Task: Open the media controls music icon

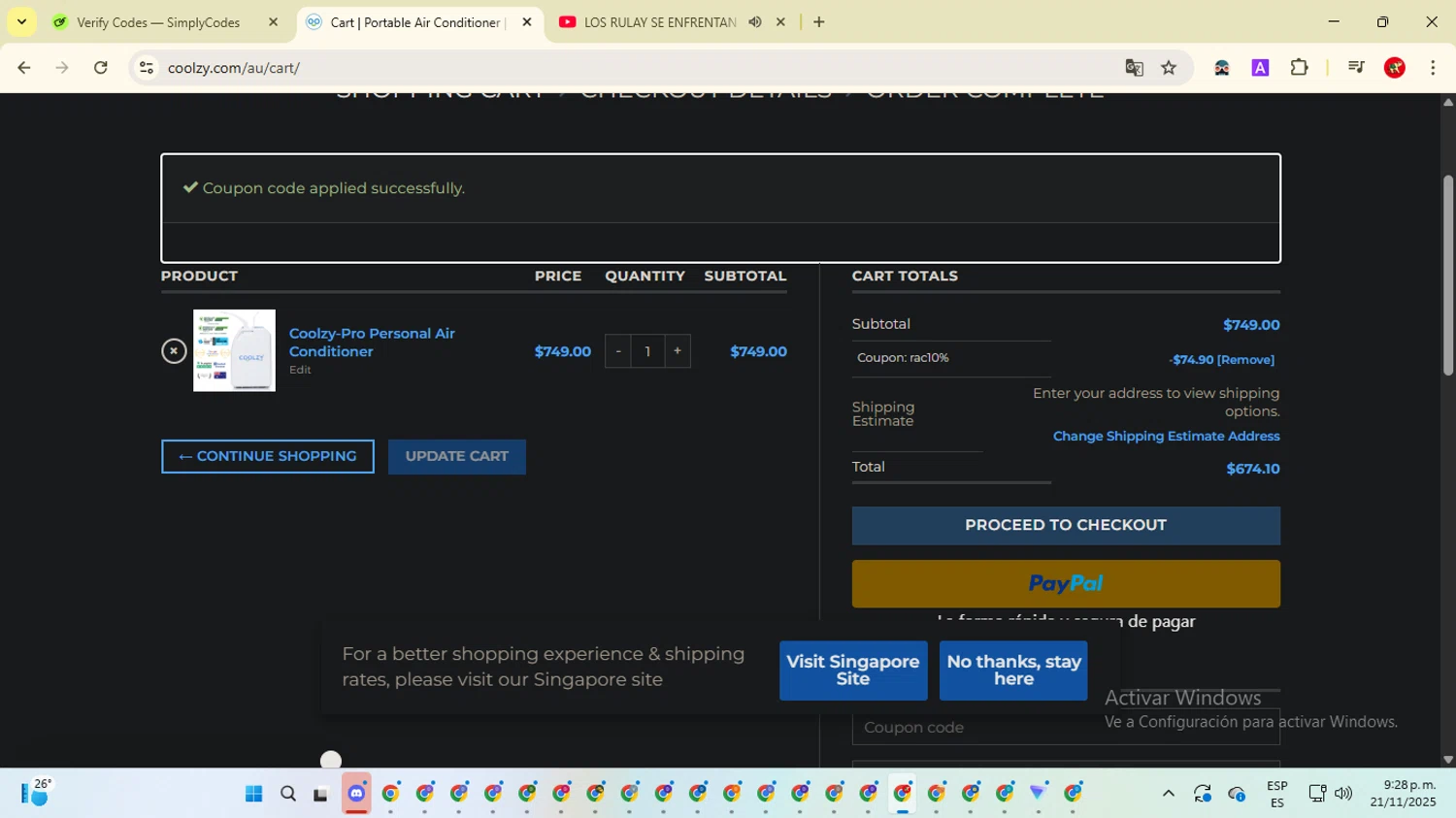Action: [1356, 68]
